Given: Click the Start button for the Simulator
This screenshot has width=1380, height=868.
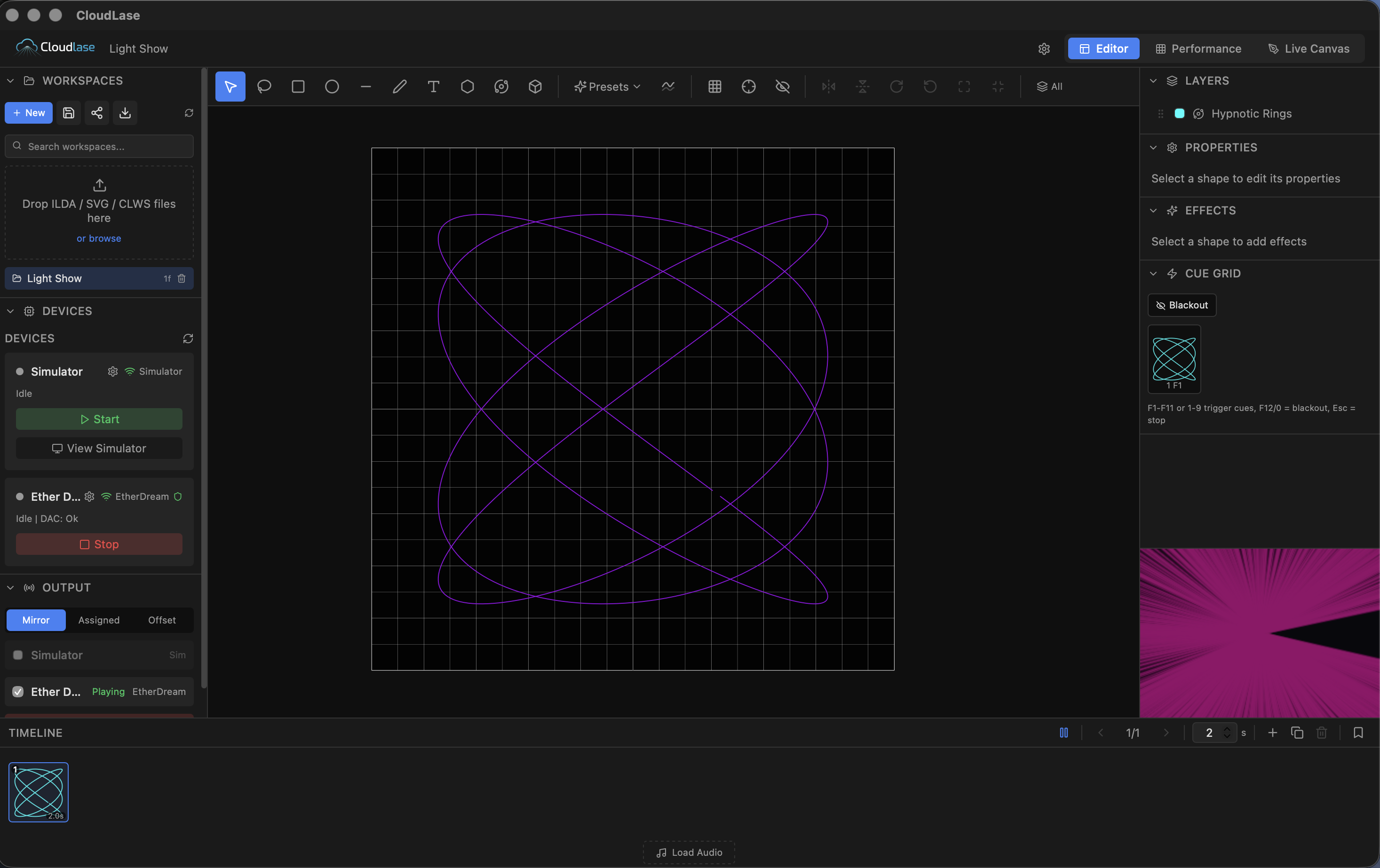Looking at the screenshot, I should click(99, 419).
